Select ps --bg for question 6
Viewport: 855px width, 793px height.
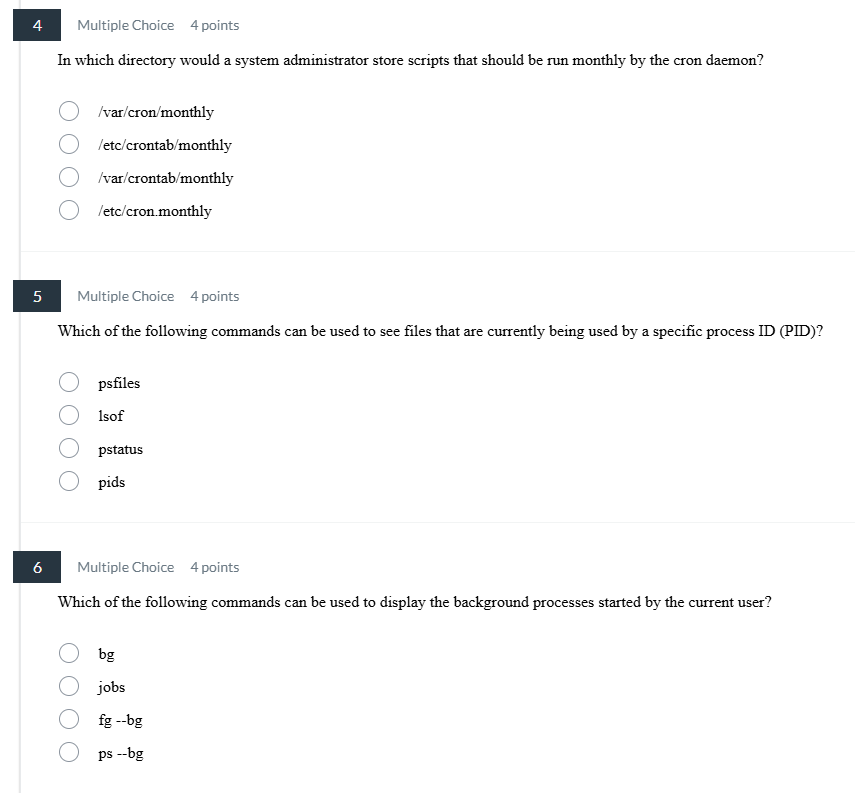[x=68, y=751]
